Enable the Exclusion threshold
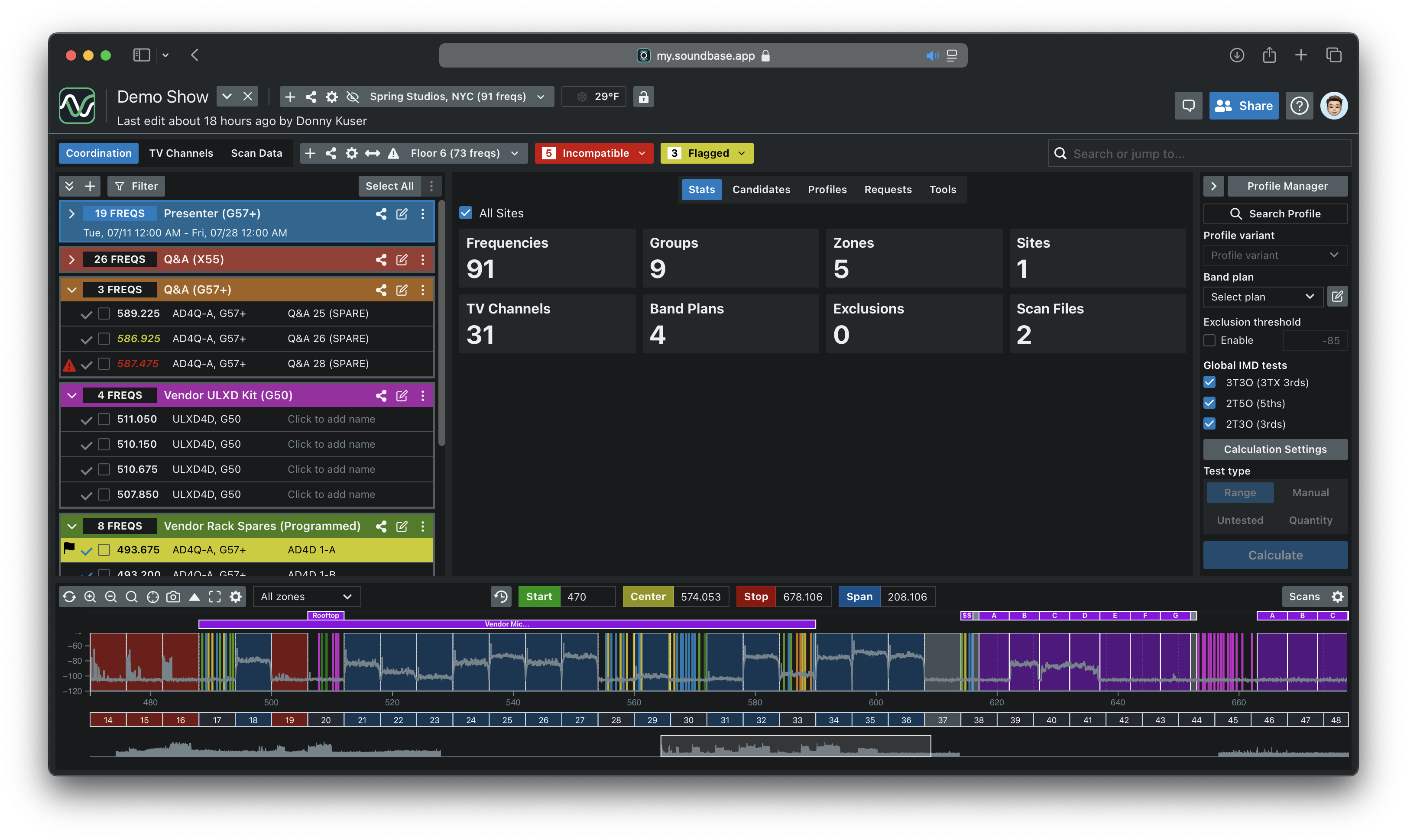1407x840 pixels. (x=1209, y=340)
